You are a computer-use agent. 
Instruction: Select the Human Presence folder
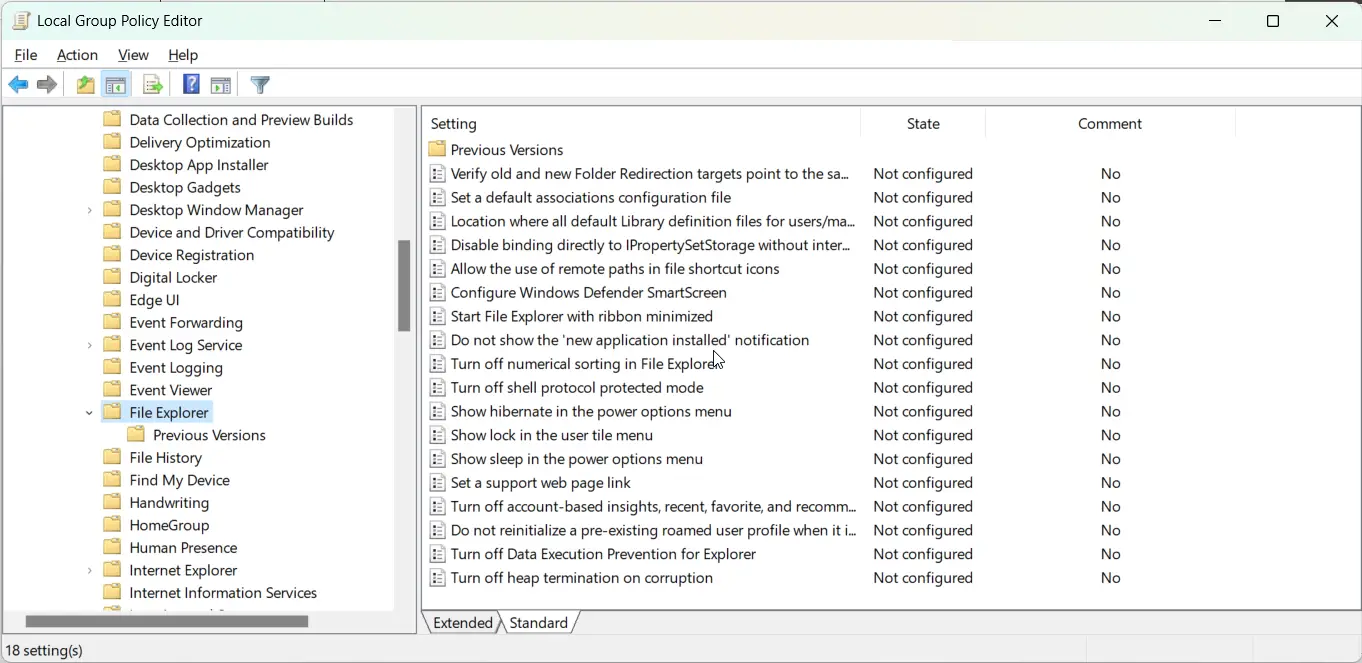(183, 547)
